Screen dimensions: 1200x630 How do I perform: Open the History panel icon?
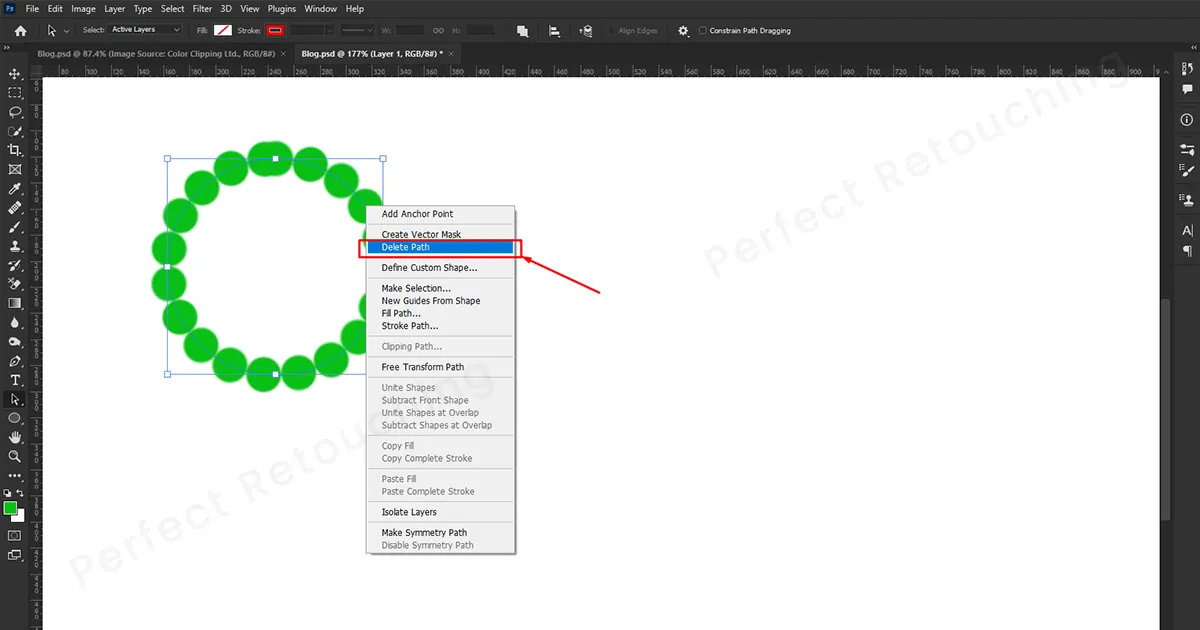pos(1187,68)
